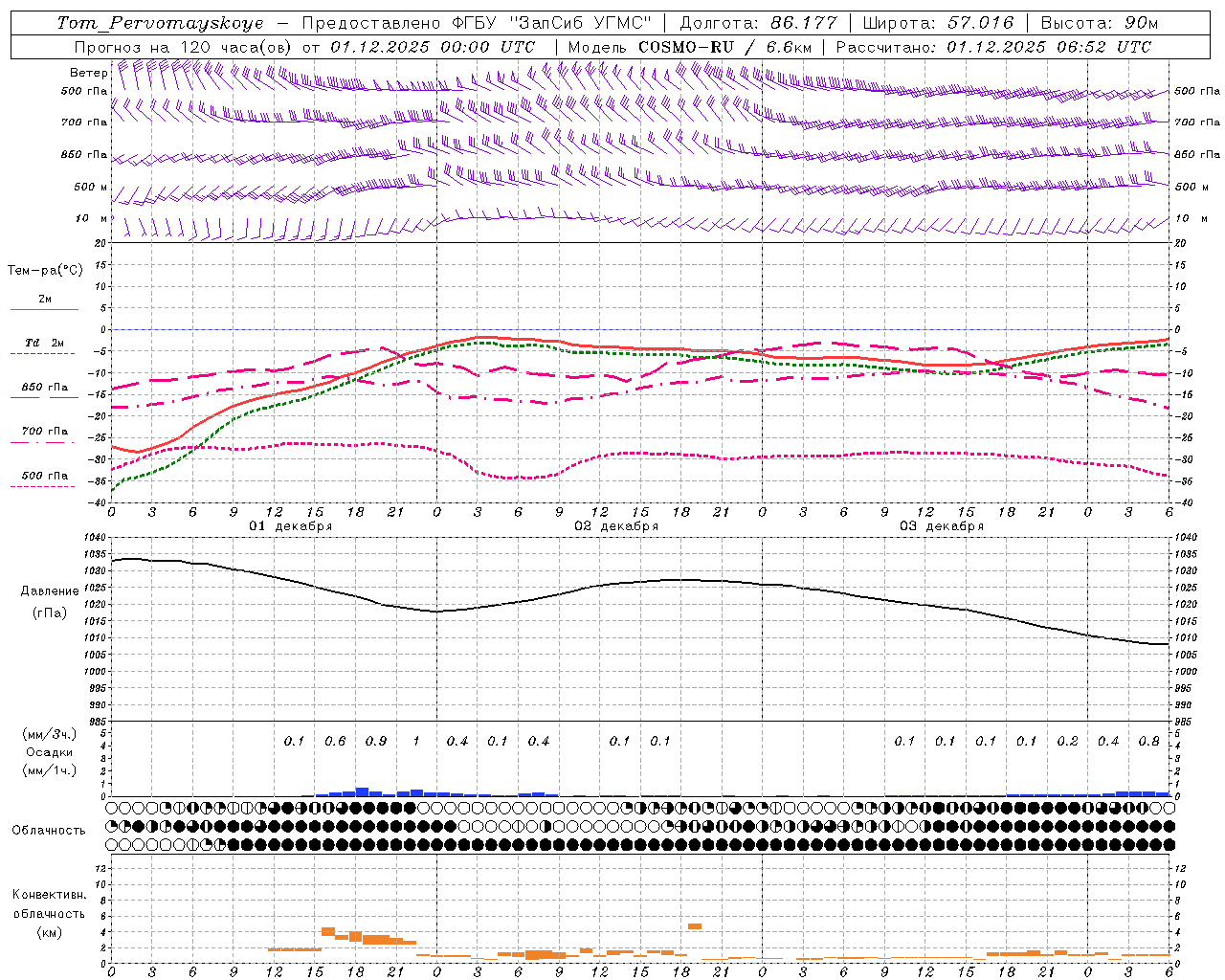Click the Осадки precipitation label

pos(50,752)
